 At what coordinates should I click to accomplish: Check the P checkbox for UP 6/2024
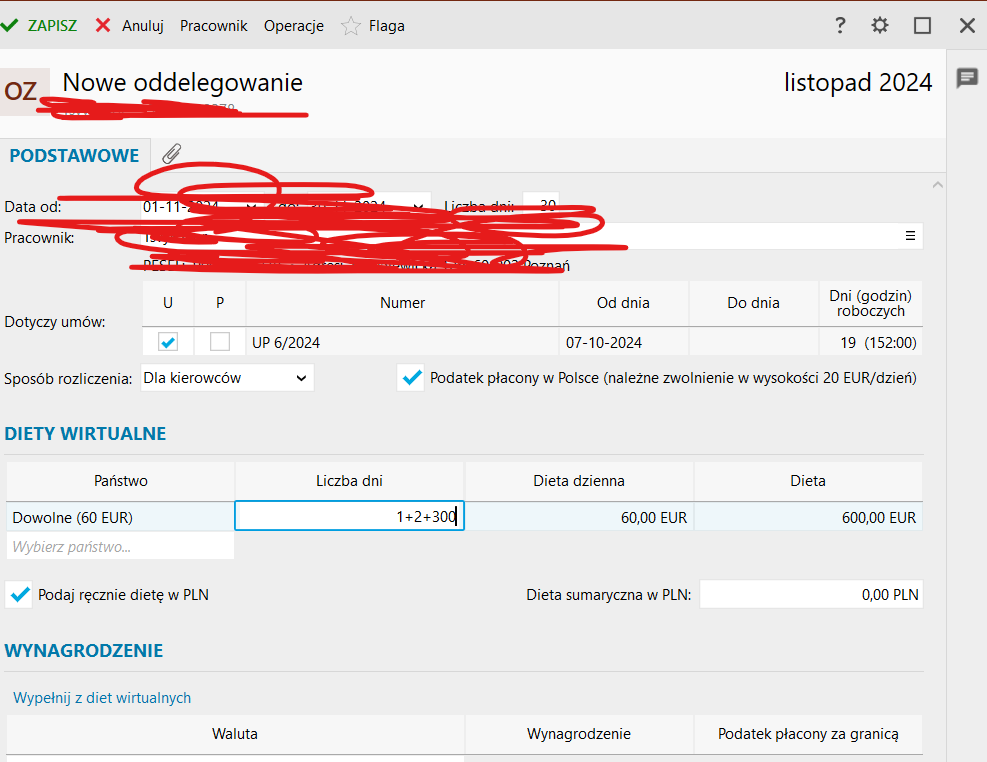coord(220,342)
